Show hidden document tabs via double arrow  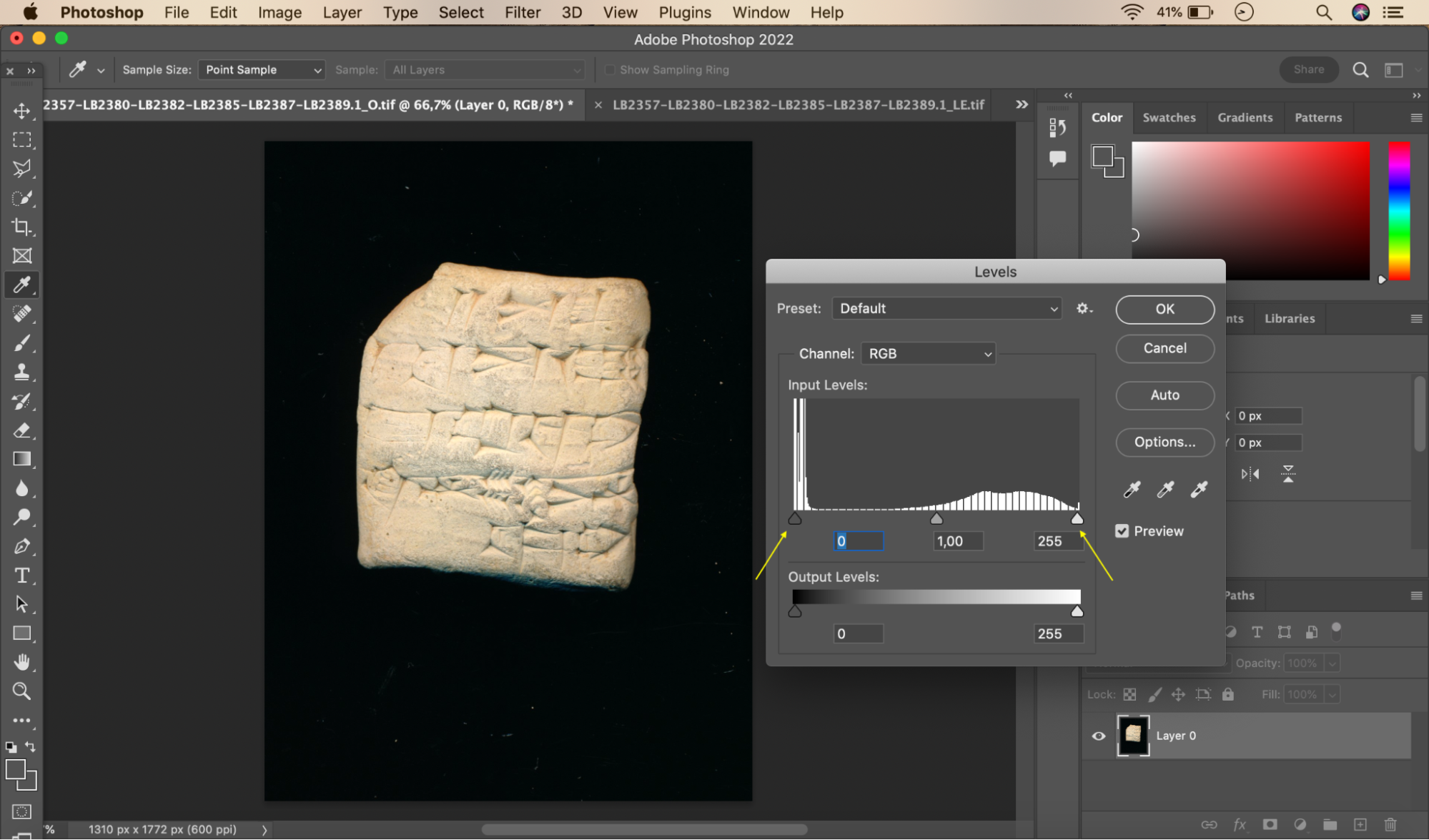[1022, 104]
